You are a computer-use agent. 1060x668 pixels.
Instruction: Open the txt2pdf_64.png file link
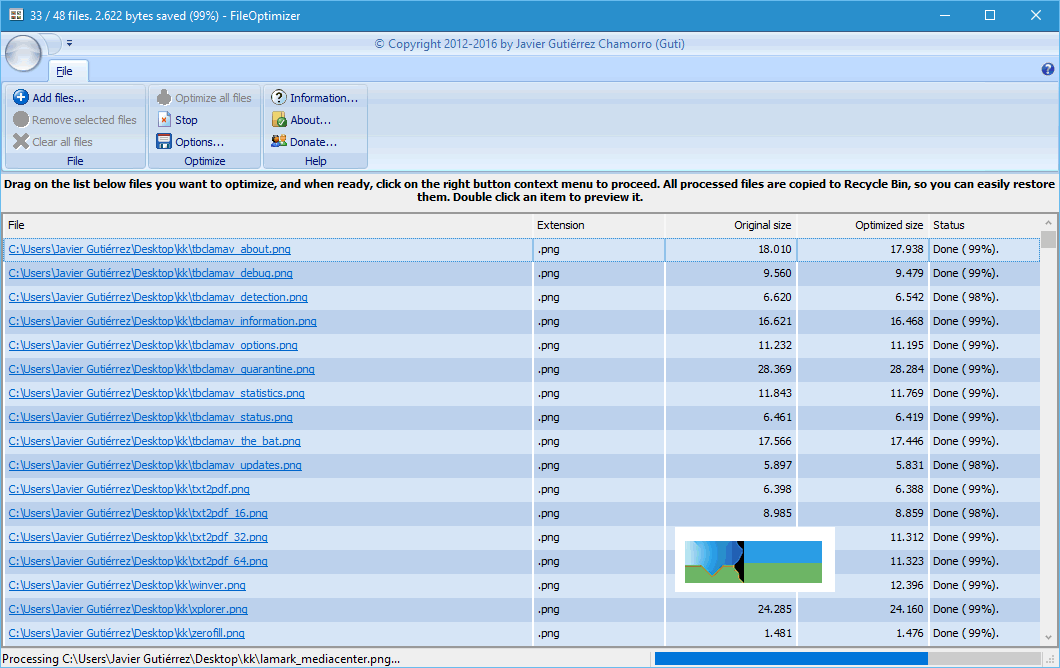[138, 561]
